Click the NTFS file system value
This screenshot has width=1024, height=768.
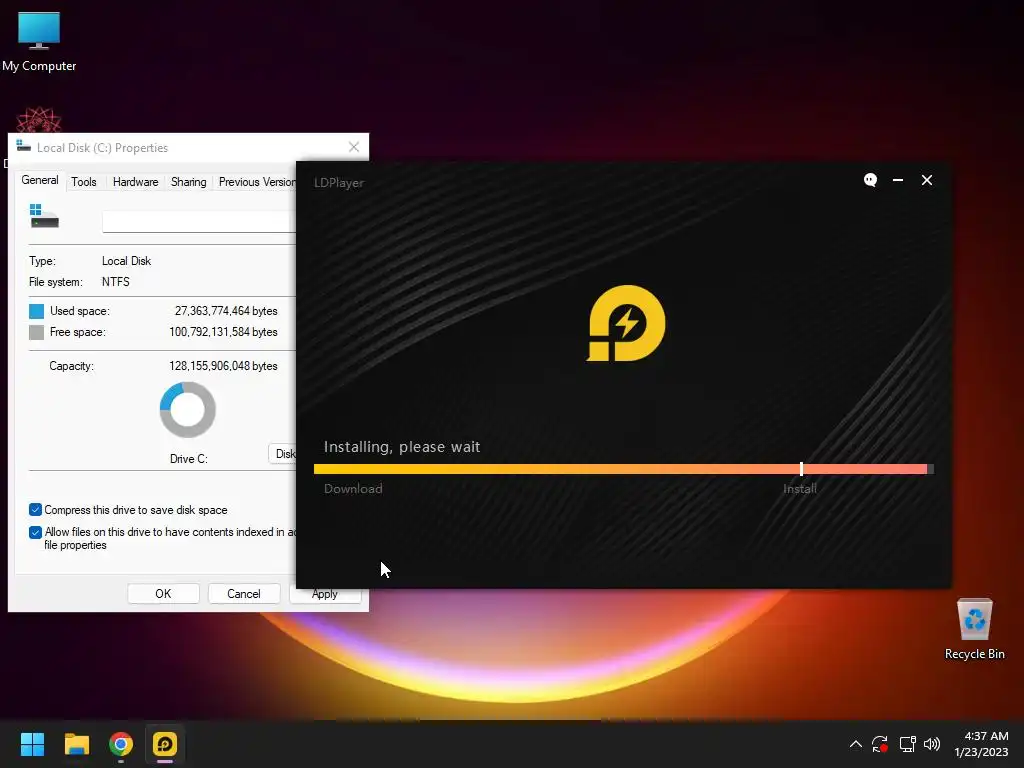[116, 281]
